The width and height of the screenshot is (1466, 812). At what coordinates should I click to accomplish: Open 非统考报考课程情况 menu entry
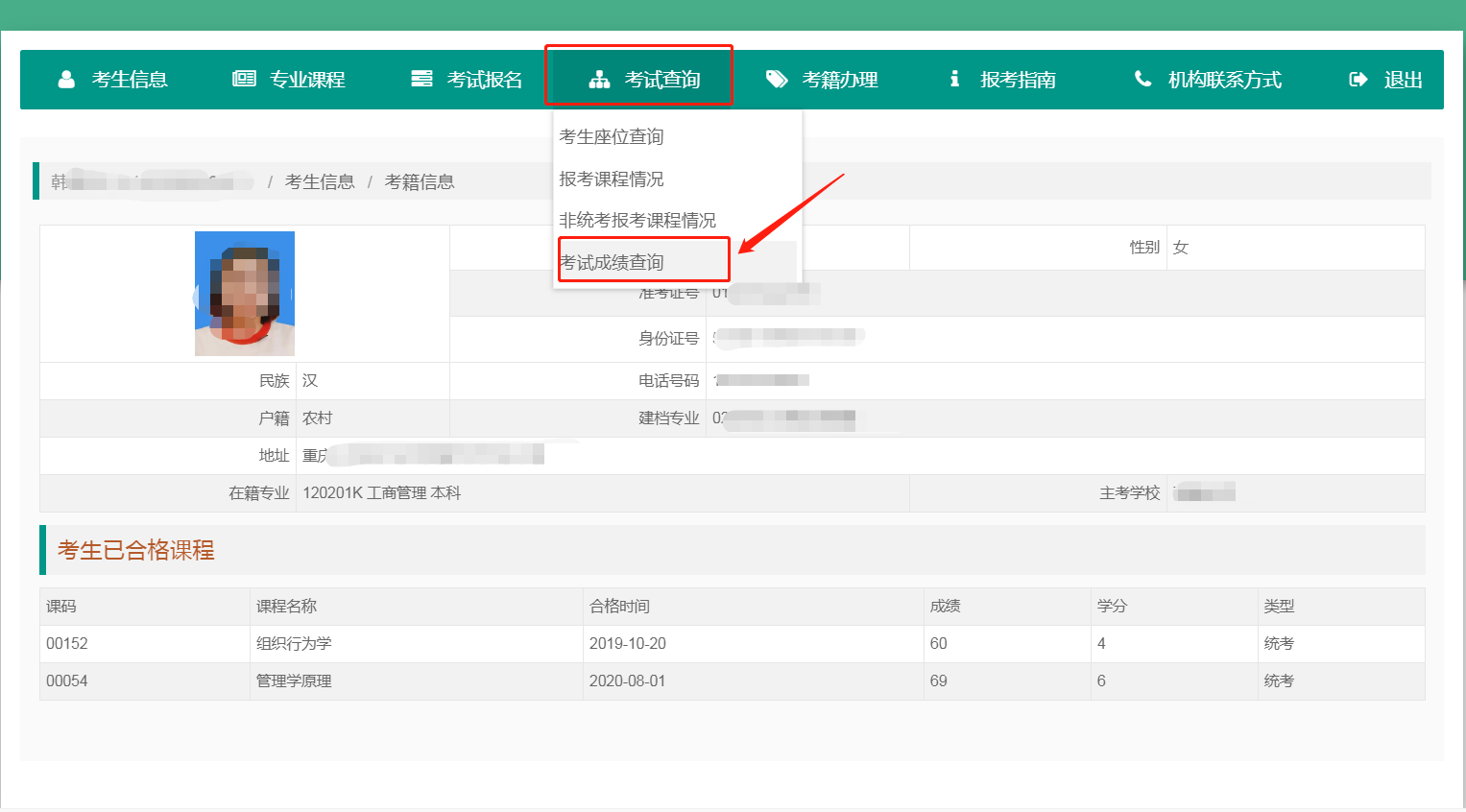click(637, 220)
